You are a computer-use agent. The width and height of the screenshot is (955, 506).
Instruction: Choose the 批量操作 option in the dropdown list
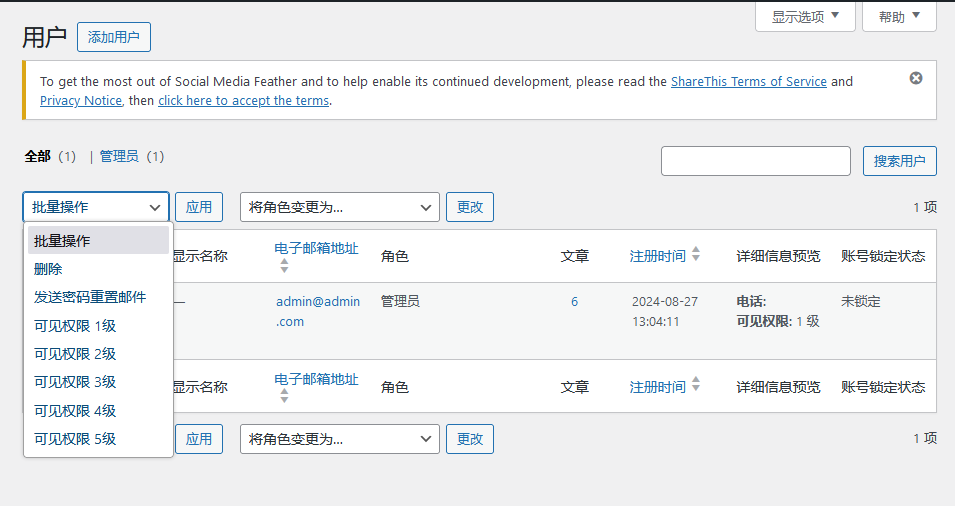pos(98,241)
